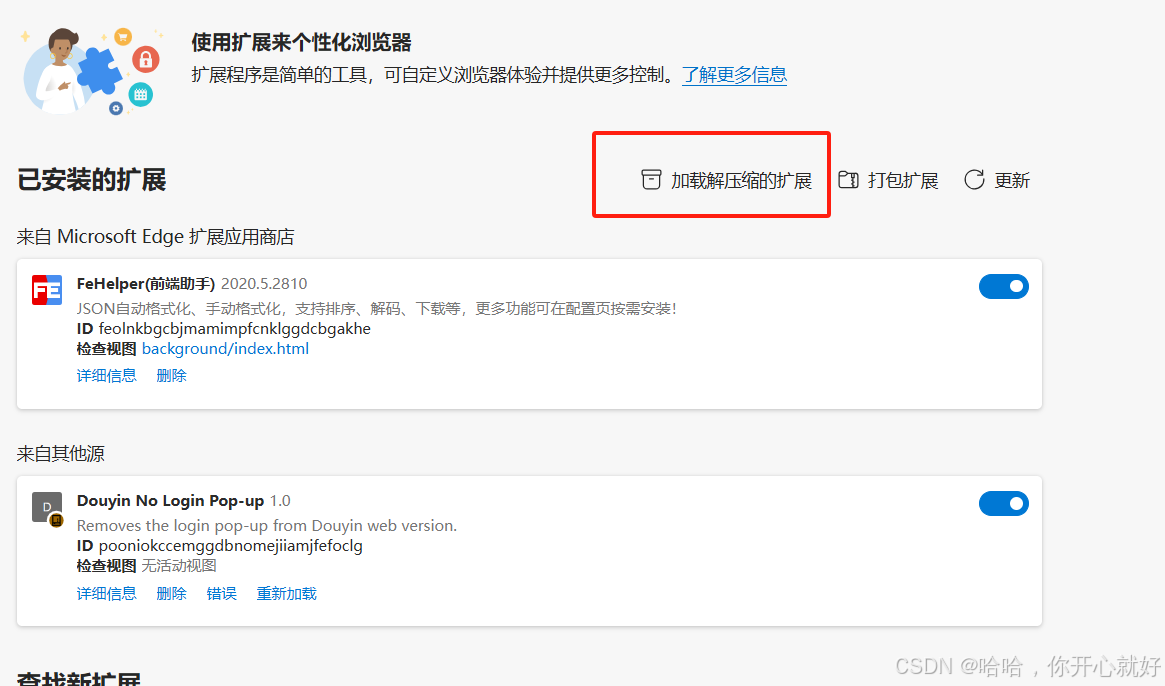Open FeHelper background/index.html inspect view
1165x686 pixels.
coord(225,349)
